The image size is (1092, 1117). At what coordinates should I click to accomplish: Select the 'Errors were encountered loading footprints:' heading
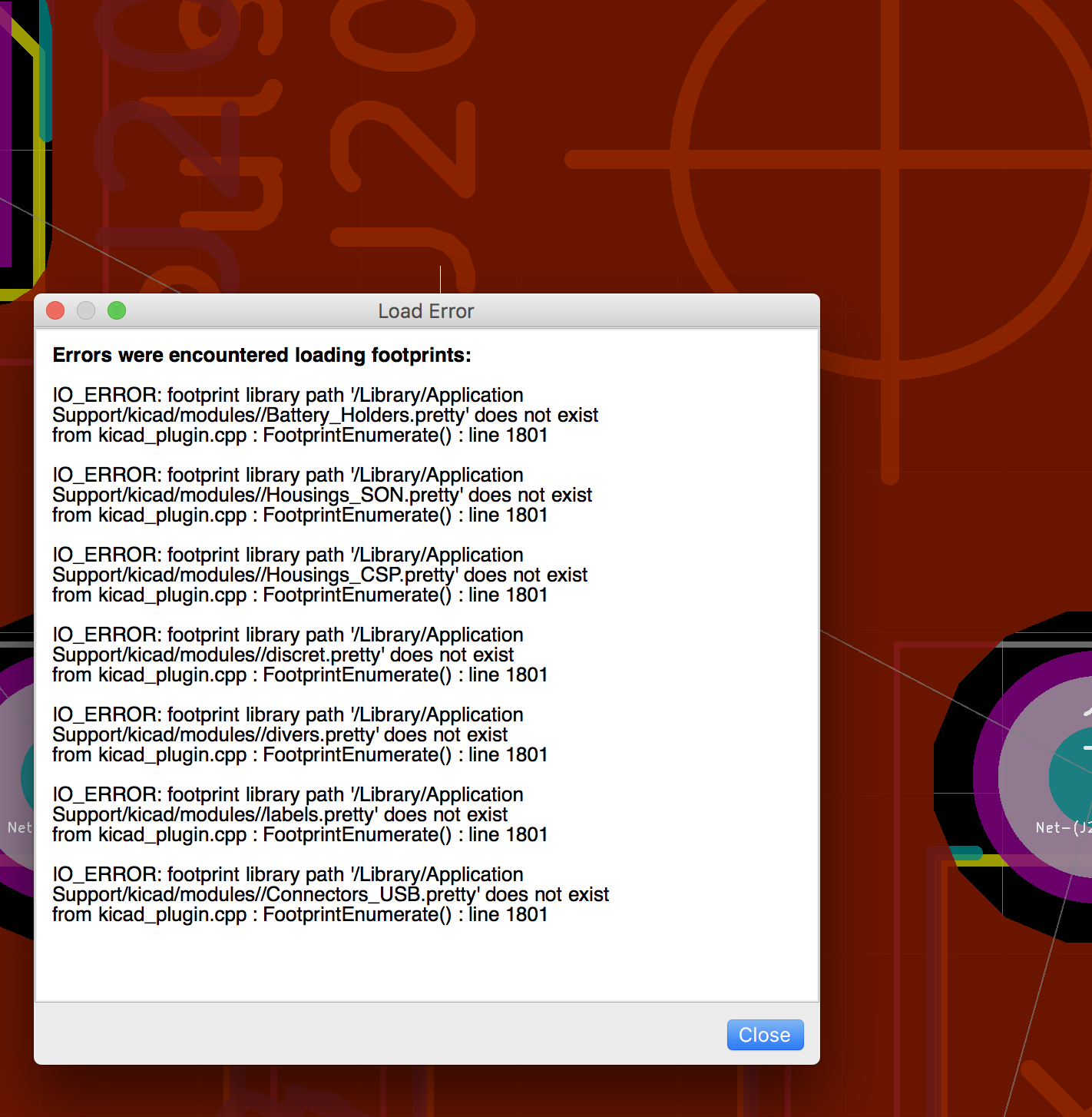click(x=262, y=355)
